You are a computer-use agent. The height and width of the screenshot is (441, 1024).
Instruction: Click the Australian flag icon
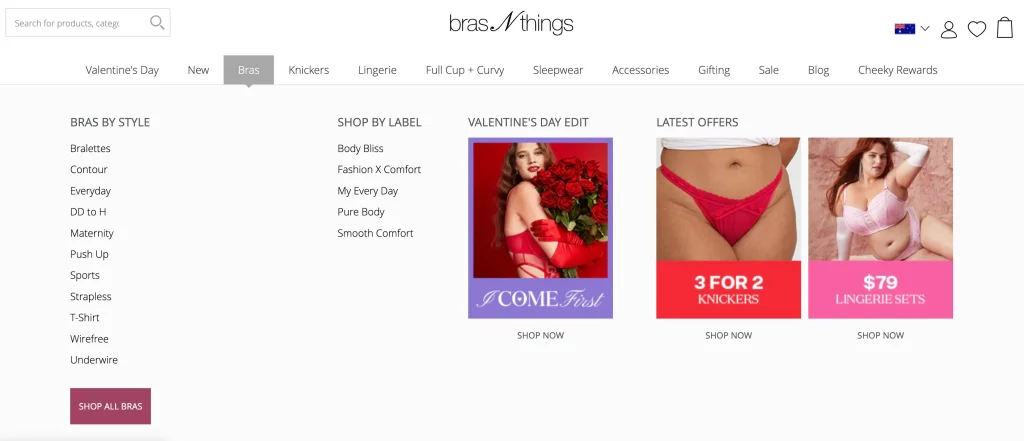[x=904, y=28]
